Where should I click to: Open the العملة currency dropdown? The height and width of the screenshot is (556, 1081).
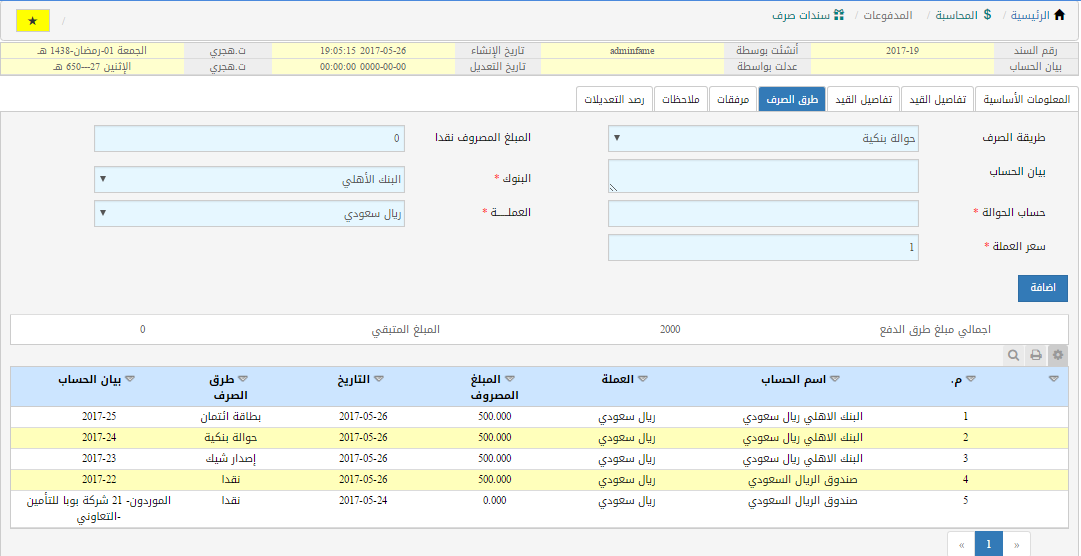(x=249, y=214)
